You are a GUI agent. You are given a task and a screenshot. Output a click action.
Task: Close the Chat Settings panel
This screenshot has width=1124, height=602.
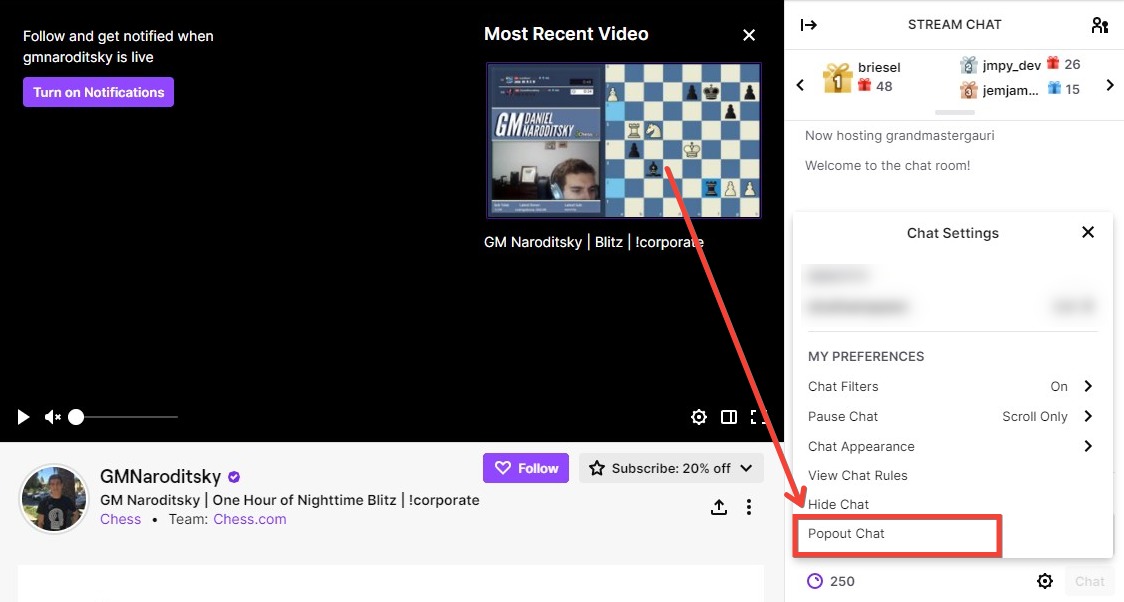pos(1088,232)
